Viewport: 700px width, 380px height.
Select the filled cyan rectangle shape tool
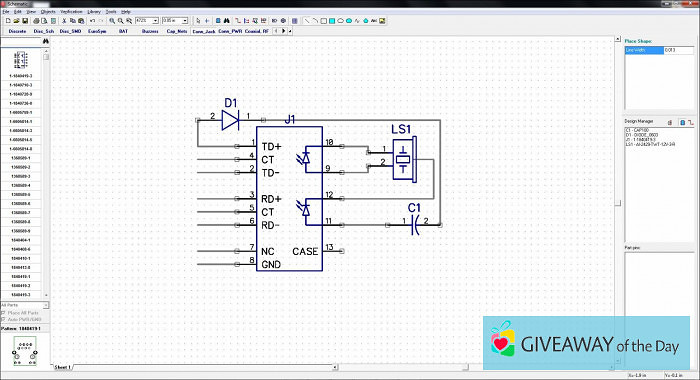(332, 21)
